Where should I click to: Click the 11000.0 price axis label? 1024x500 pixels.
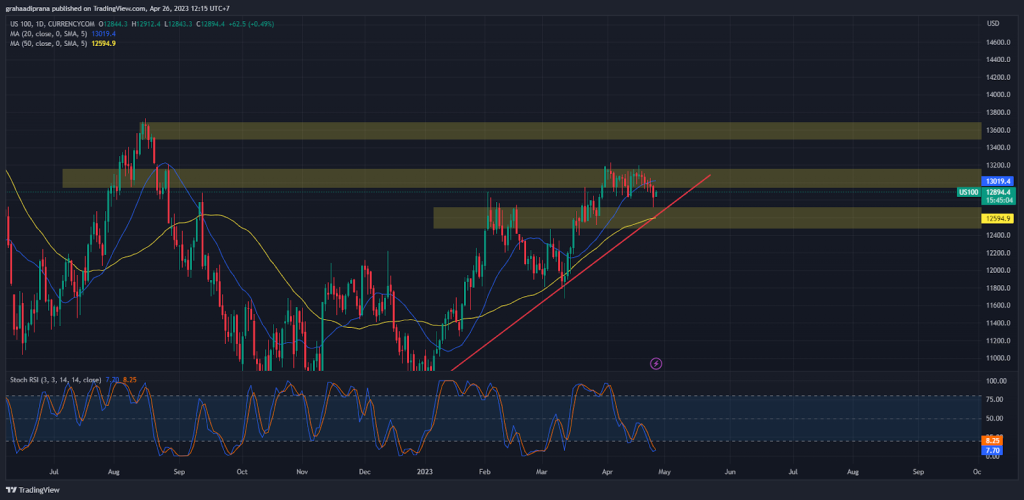[999, 358]
